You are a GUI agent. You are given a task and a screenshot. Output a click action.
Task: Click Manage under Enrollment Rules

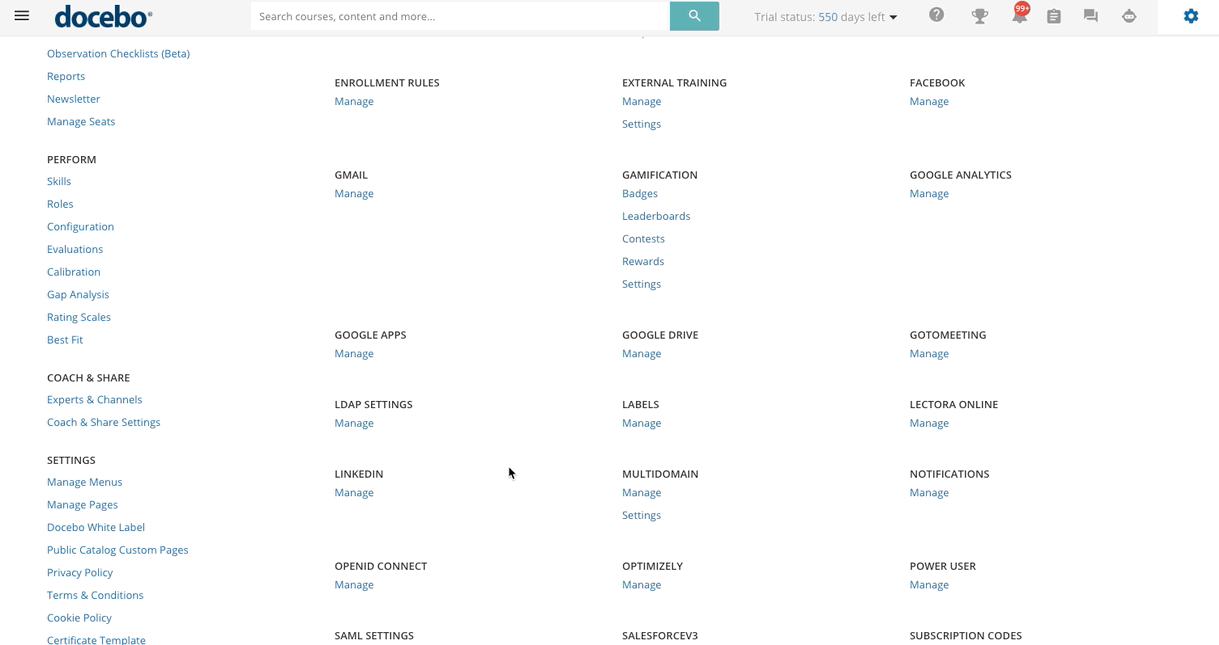click(x=354, y=101)
